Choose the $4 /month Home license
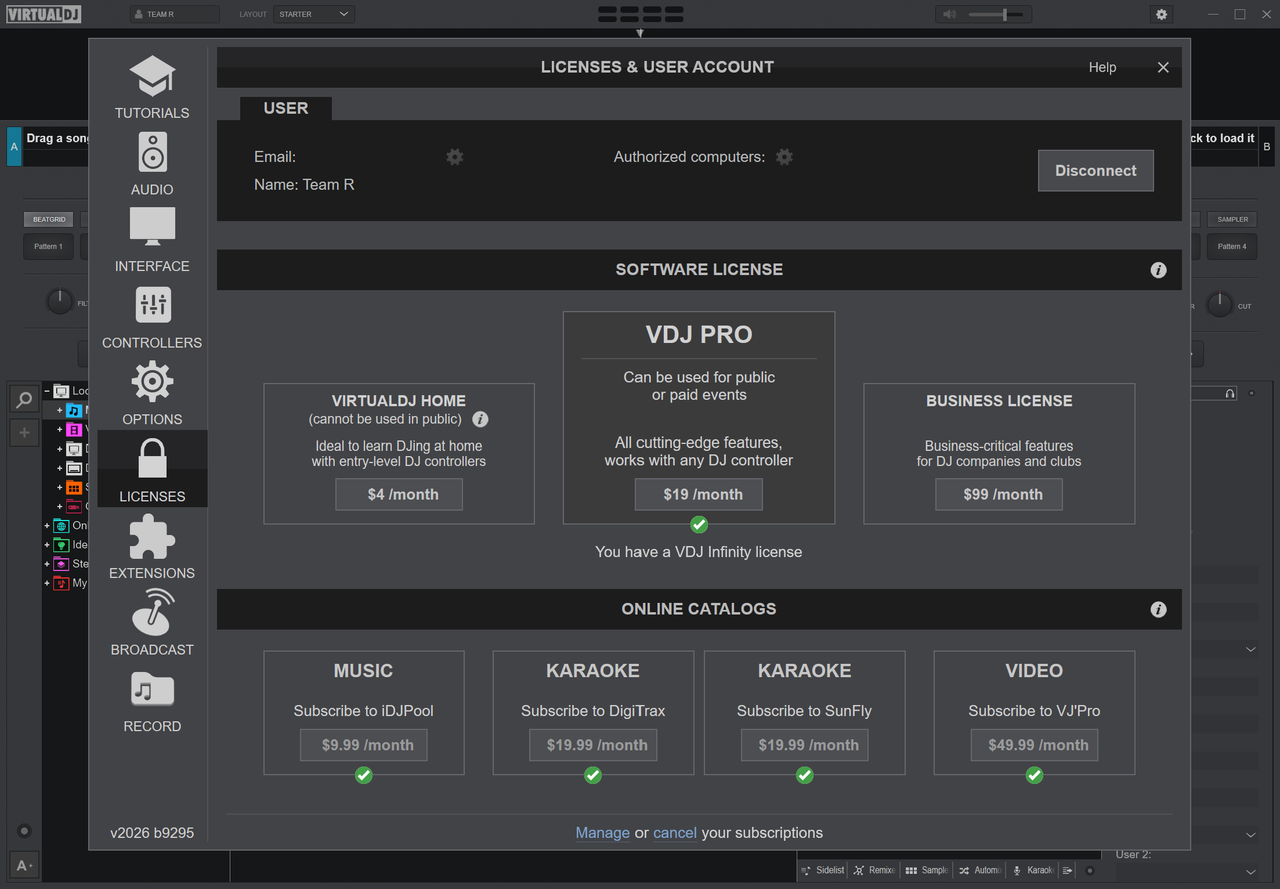 pyautogui.click(x=399, y=494)
